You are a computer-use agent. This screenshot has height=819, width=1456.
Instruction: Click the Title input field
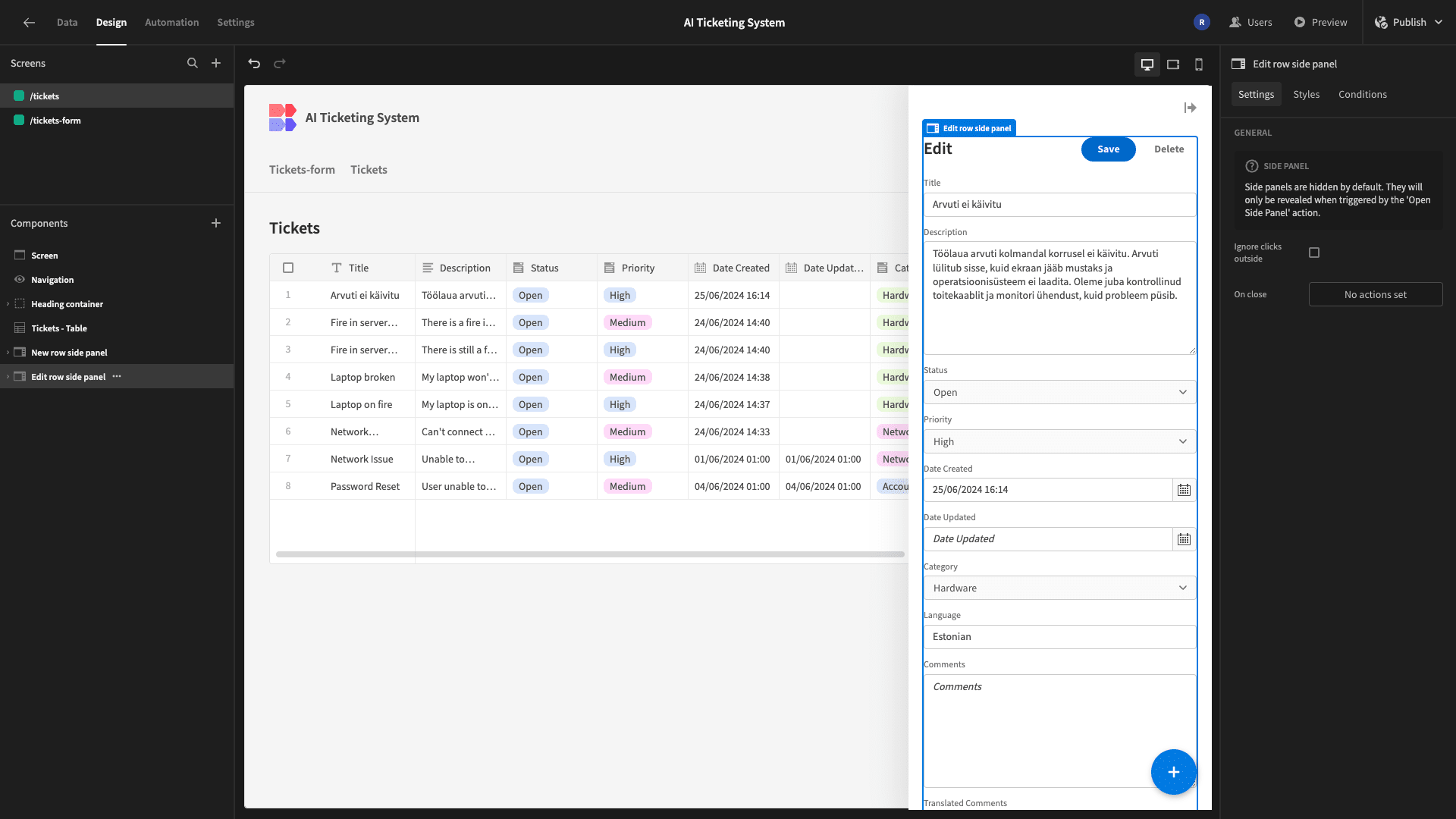point(1059,205)
